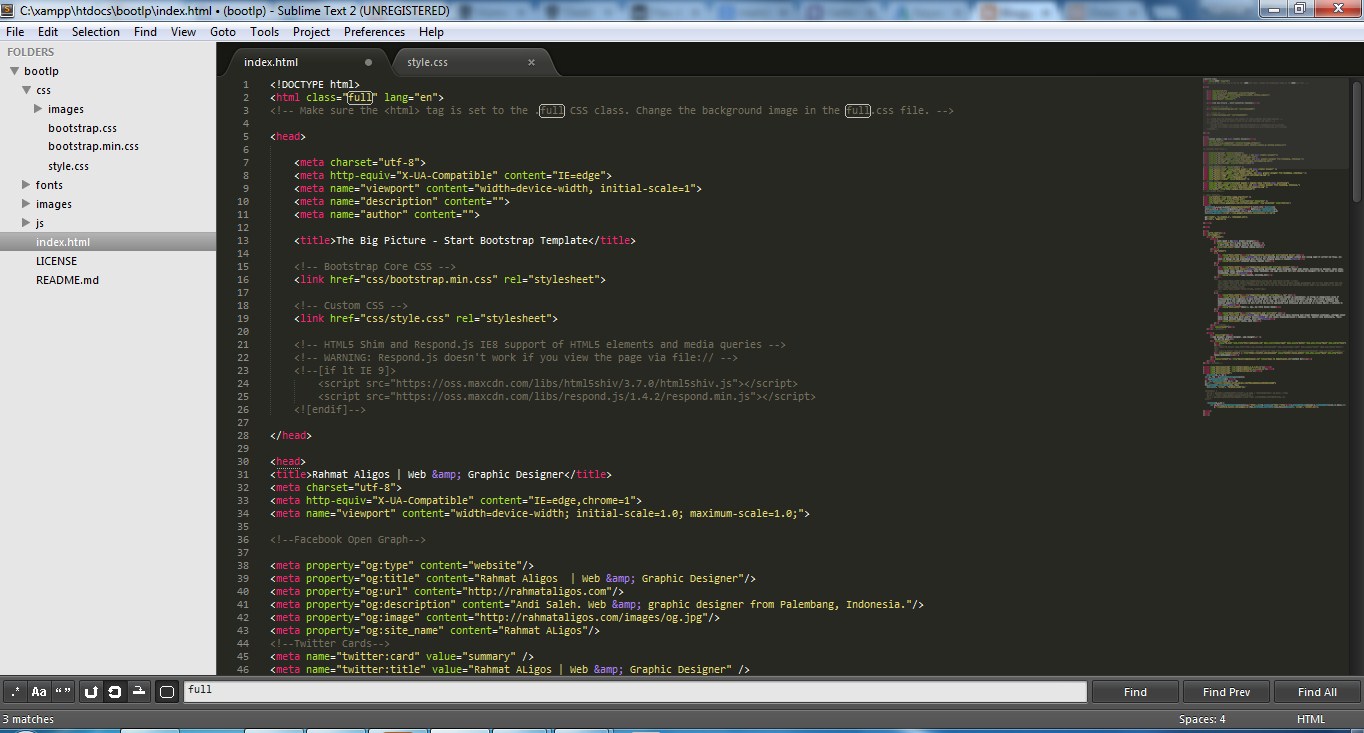Open the Preferences menu
The image size is (1364, 733).
click(x=374, y=32)
